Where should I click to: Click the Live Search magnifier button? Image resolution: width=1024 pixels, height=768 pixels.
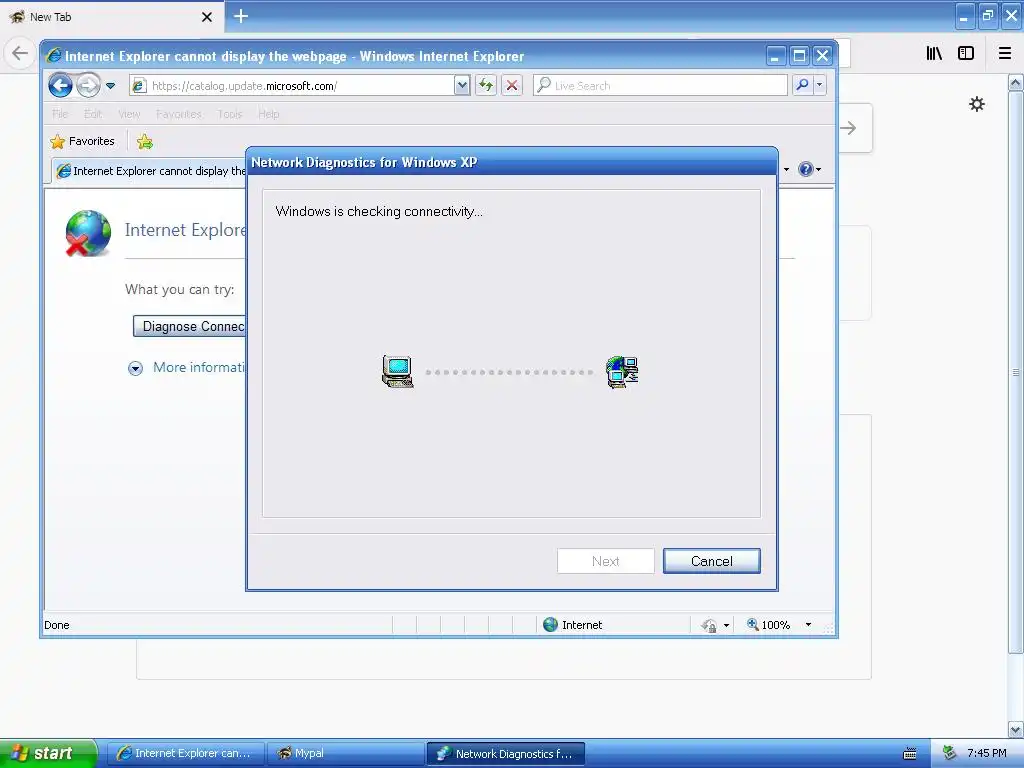[x=803, y=85]
